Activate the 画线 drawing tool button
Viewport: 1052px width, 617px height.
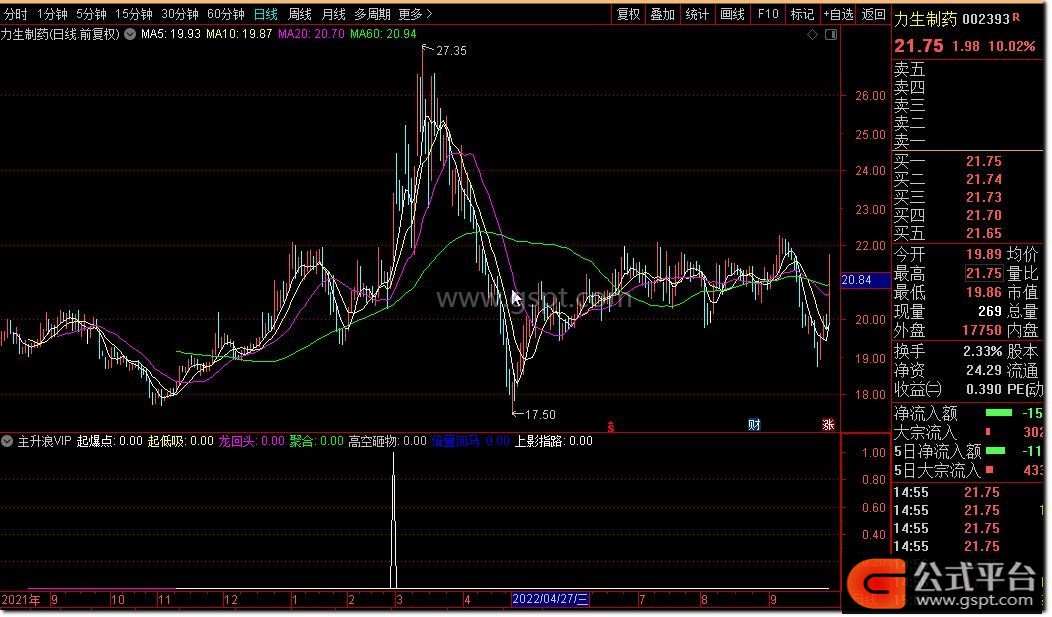[x=732, y=14]
